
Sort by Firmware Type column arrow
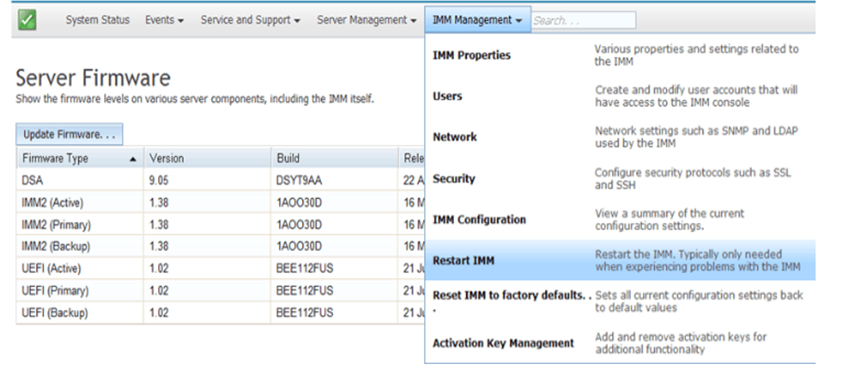click(133, 159)
